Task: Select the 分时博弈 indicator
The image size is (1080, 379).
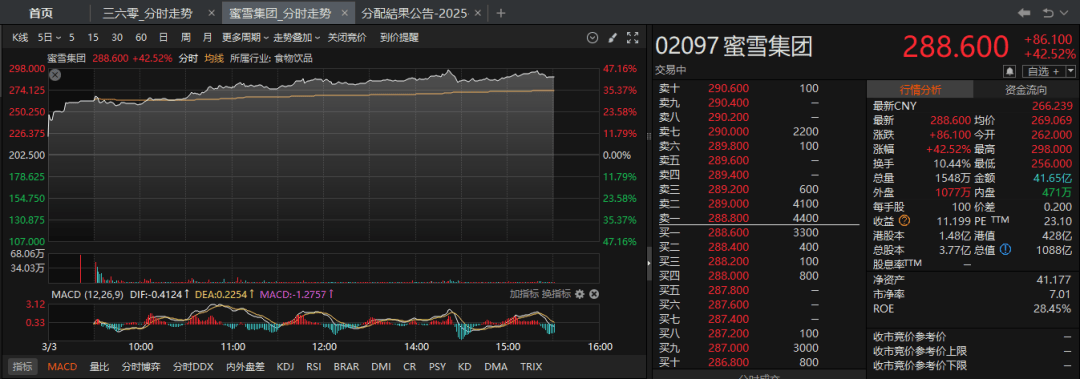Action: (141, 367)
